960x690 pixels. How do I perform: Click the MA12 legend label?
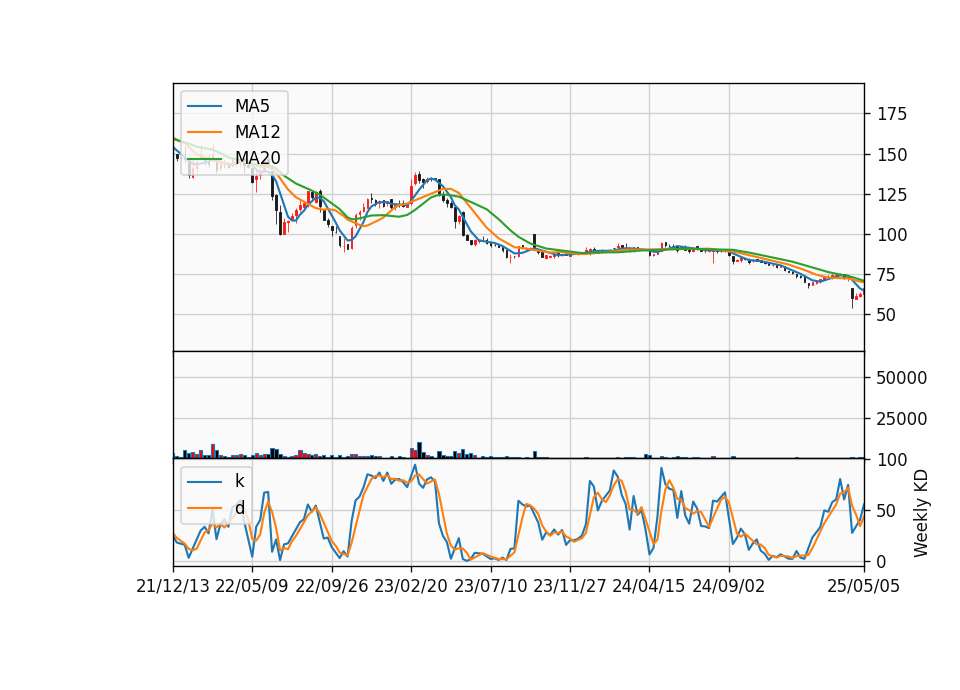pos(257,132)
